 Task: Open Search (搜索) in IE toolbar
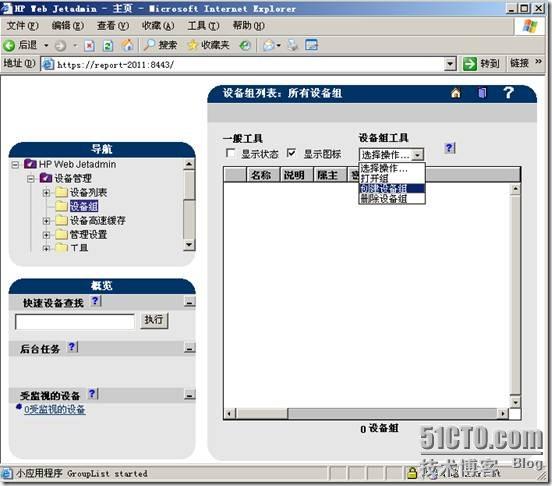[x=160, y=45]
